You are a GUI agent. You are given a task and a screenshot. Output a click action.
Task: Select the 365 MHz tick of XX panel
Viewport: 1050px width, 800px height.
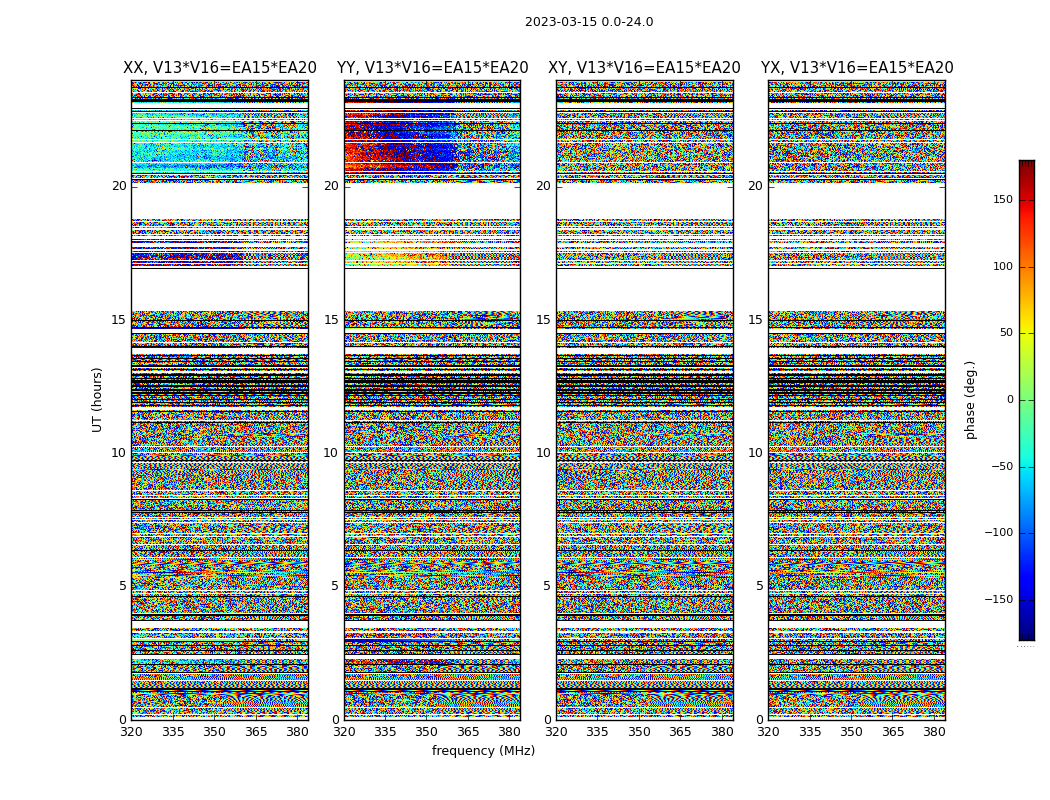point(256,732)
